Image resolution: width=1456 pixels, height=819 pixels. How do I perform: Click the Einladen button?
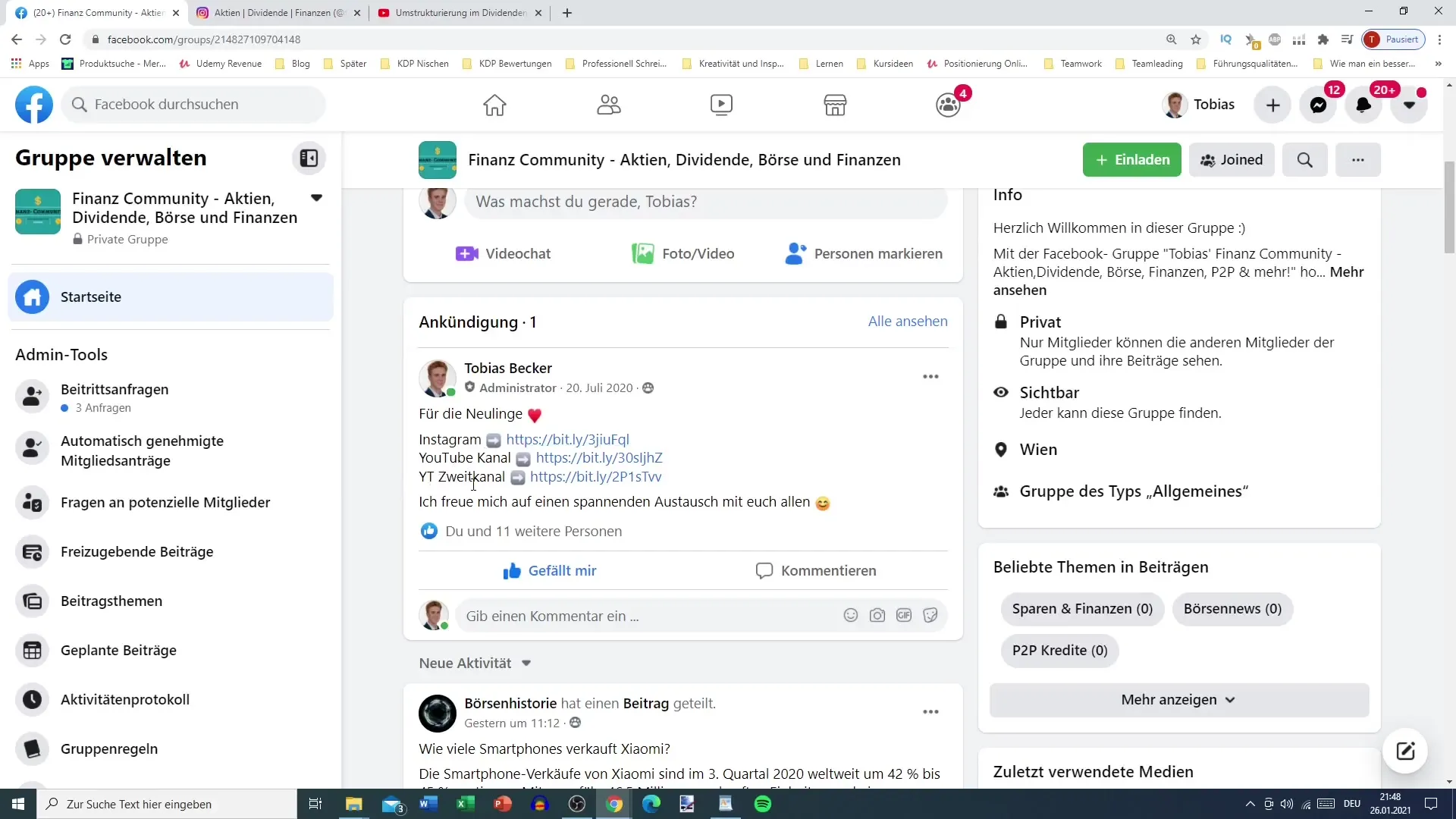(x=1131, y=160)
